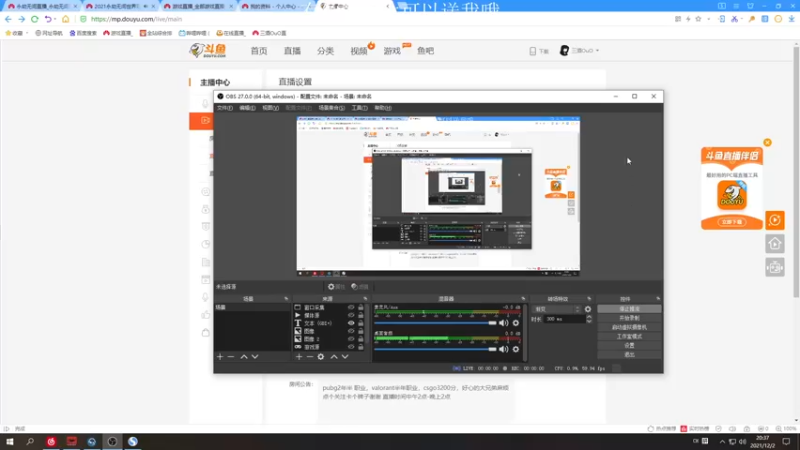Image resolution: width=800 pixels, height=450 pixels.
Task: Click the browser download icon in toolbar
Action: pyautogui.click(x=791, y=19)
